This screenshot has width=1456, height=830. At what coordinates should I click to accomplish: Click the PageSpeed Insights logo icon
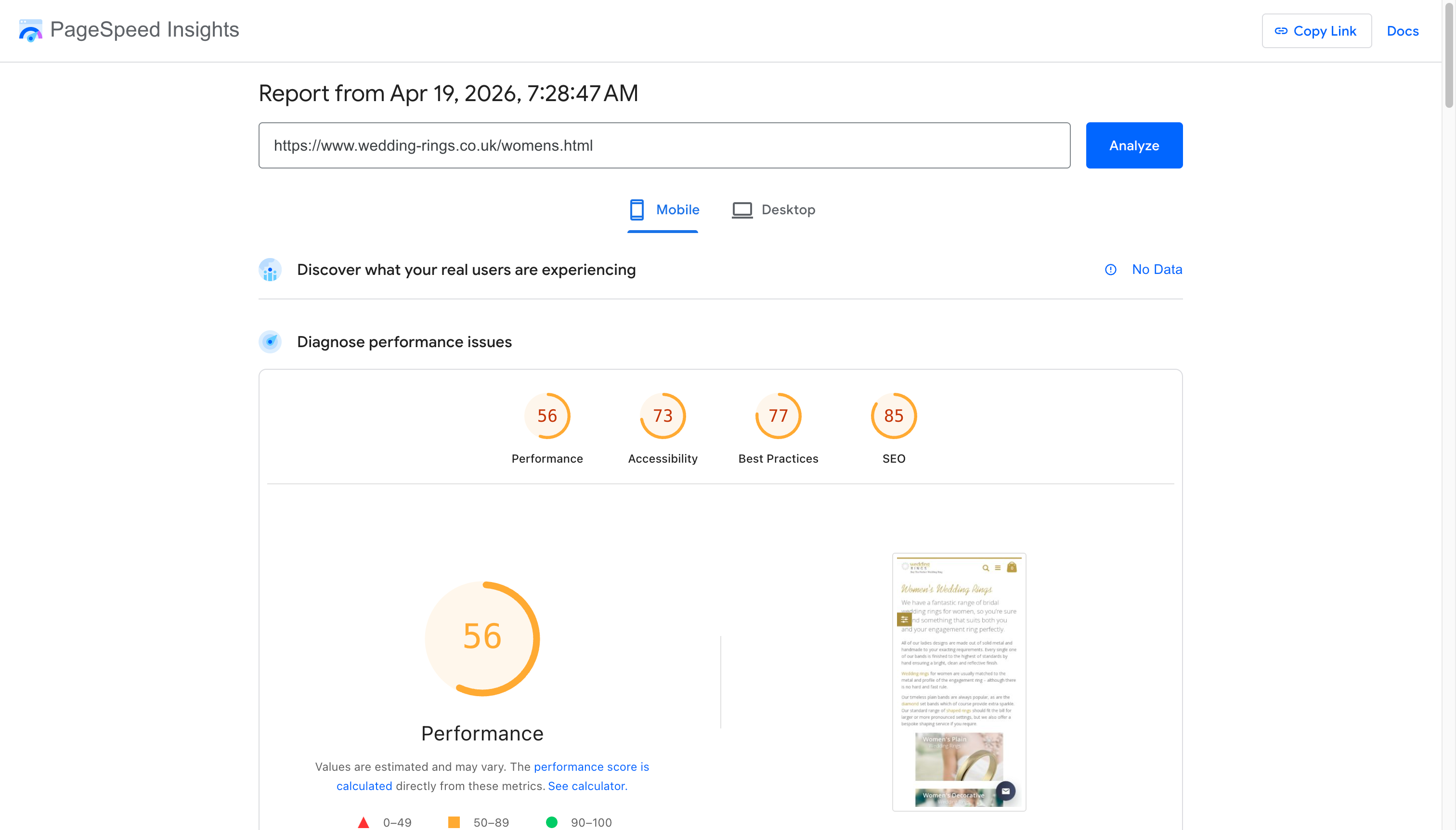tap(30, 30)
